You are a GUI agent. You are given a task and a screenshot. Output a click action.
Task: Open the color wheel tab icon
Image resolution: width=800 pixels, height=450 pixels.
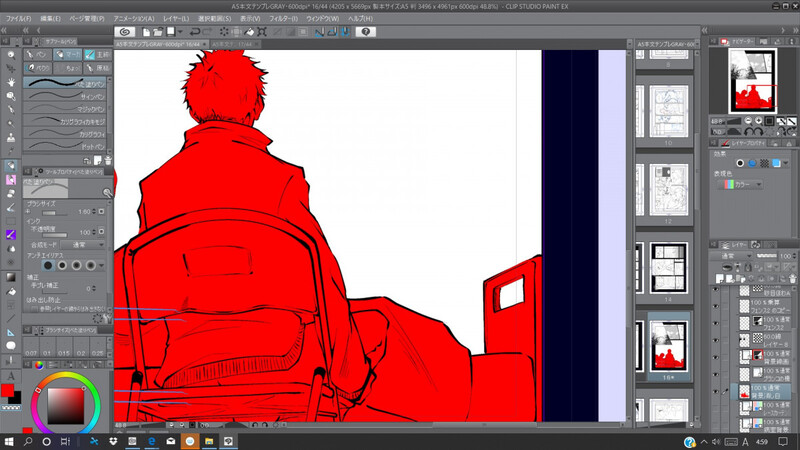39,365
